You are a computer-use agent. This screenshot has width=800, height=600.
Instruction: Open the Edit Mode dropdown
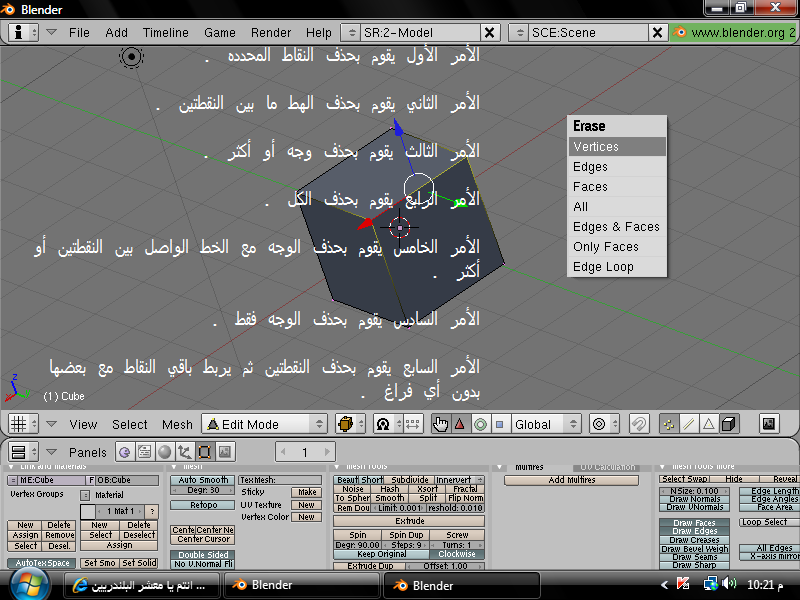click(264, 424)
